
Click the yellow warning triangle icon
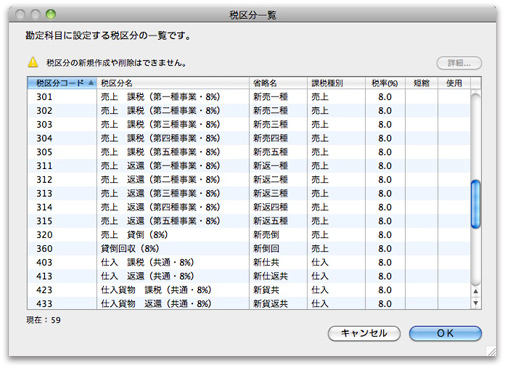pyautogui.click(x=33, y=62)
